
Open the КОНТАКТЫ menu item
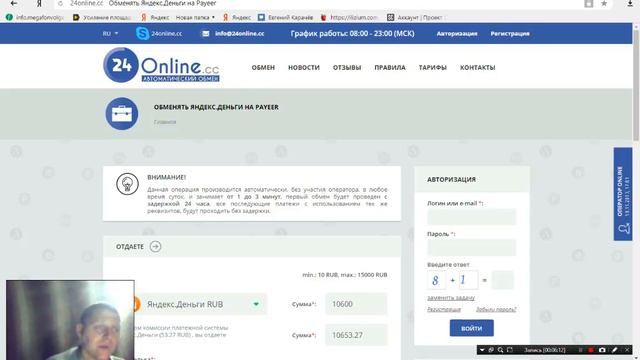pyautogui.click(x=478, y=67)
